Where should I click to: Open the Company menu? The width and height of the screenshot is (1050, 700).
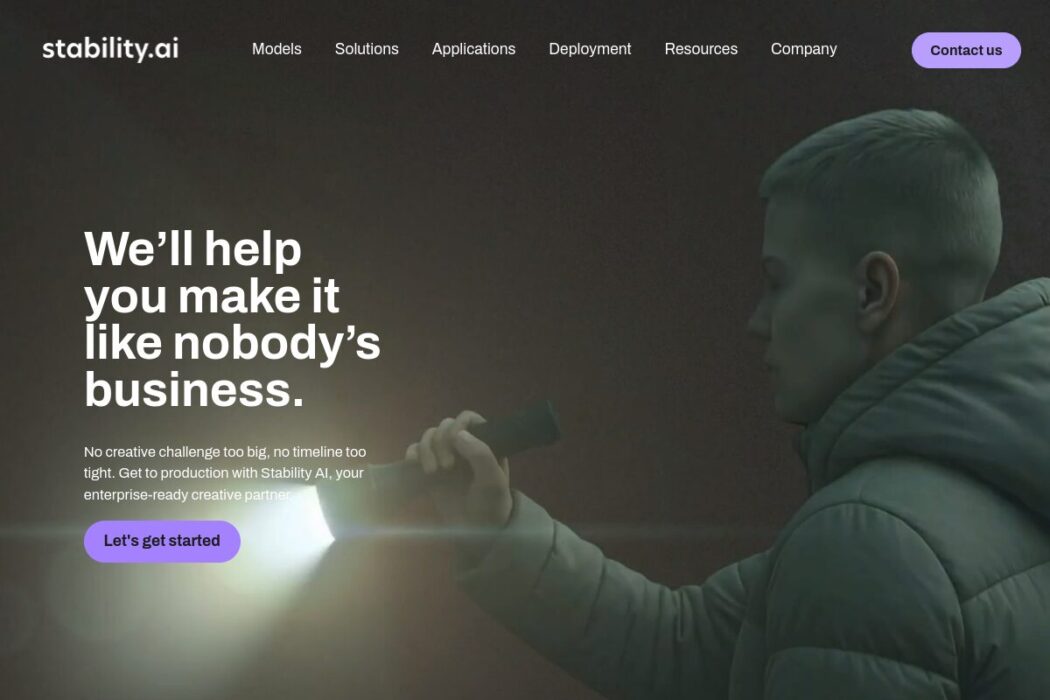click(804, 50)
